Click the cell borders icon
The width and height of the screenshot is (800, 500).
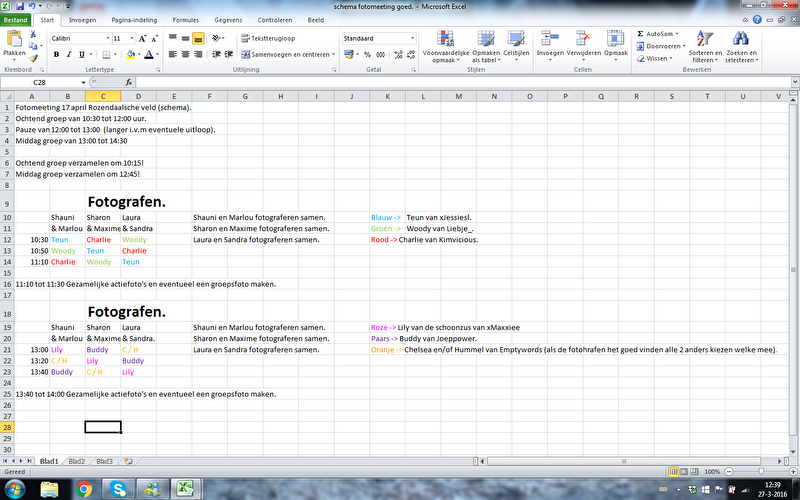[106, 55]
